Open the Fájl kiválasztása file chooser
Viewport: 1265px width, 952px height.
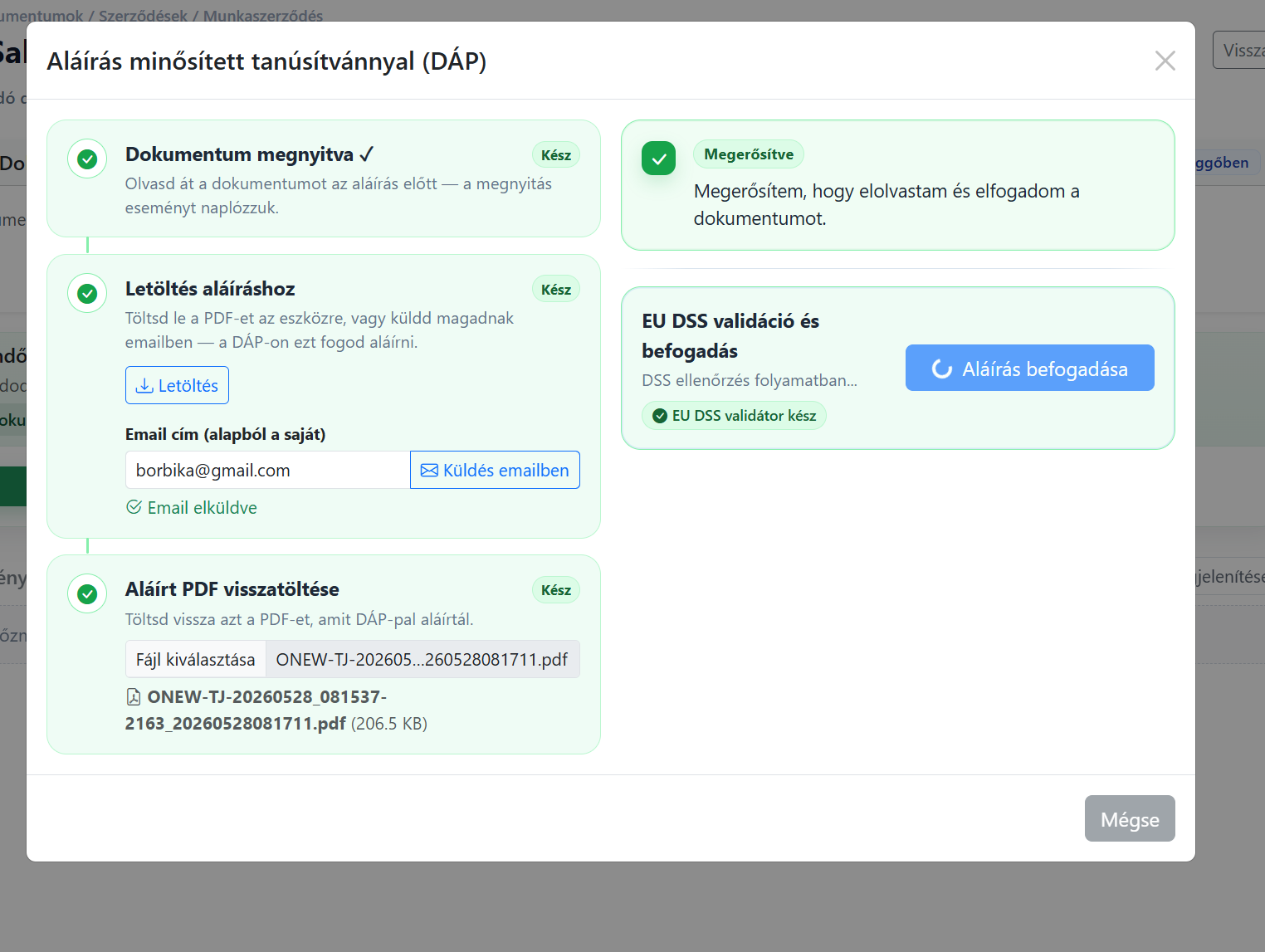(196, 659)
